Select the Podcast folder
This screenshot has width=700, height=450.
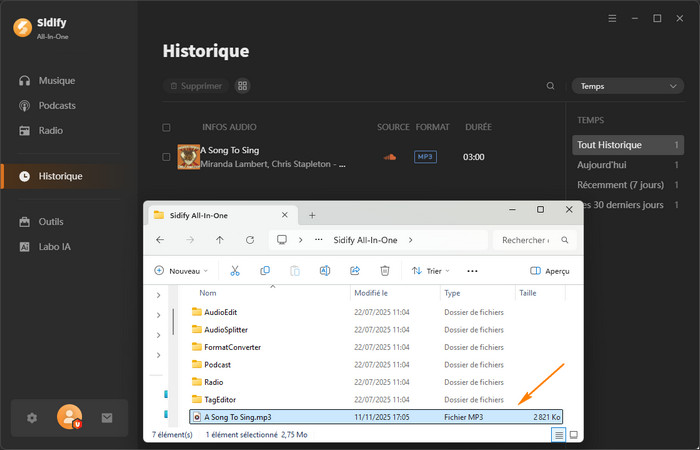[376, 365]
